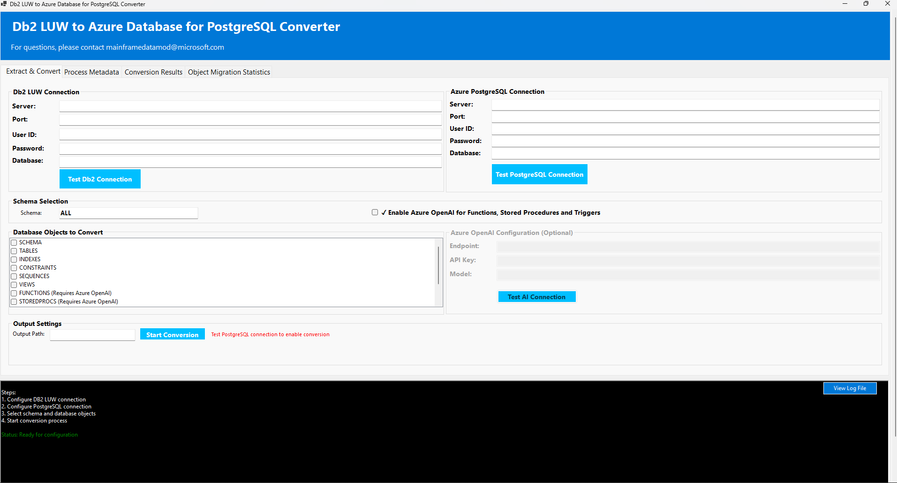The image size is (897, 483).
Task: Check the STOREDPROCS (Requires Azure OpenAI) checkbox
Action: [x=14, y=302]
